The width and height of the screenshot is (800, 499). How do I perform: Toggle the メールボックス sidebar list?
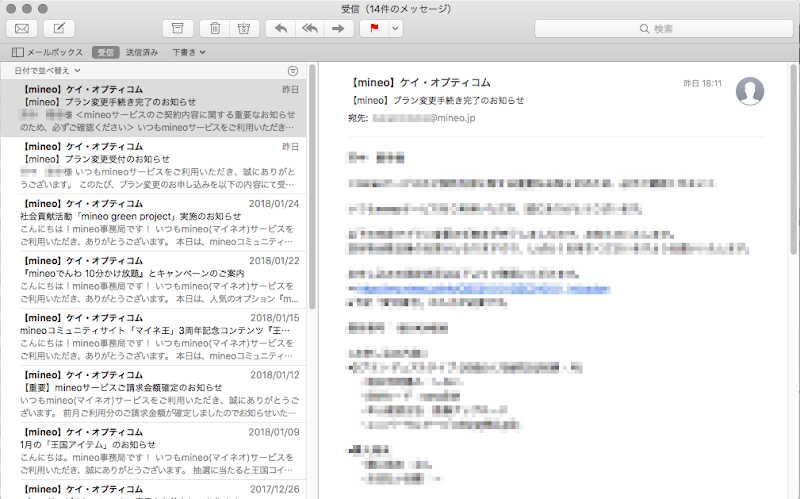47,52
